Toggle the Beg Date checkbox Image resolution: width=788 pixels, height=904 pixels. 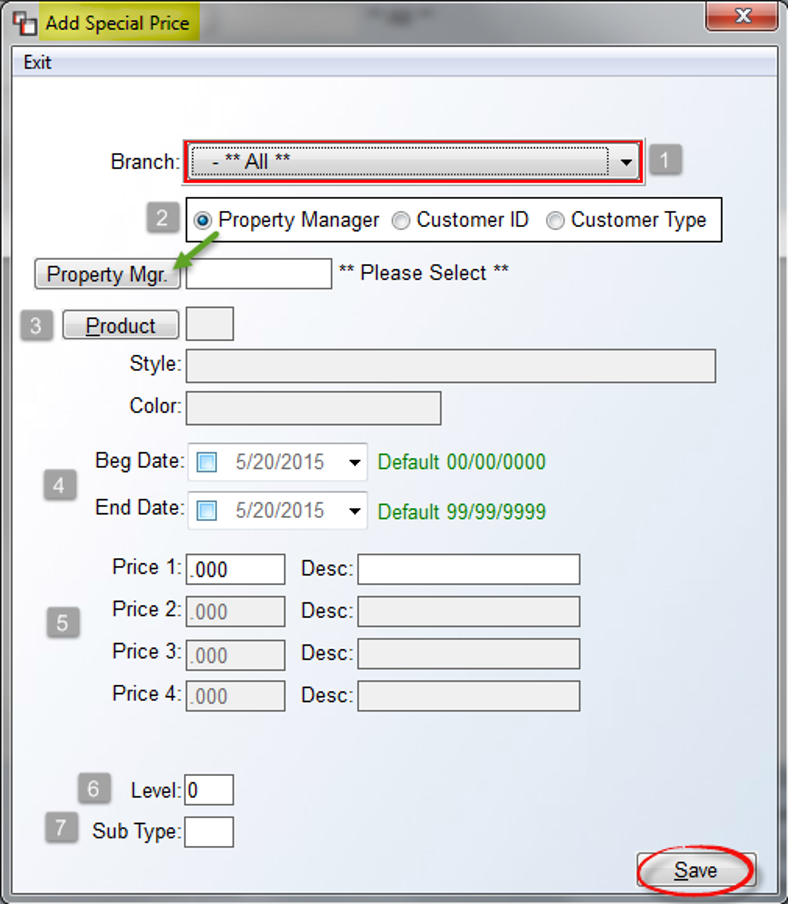(x=207, y=462)
